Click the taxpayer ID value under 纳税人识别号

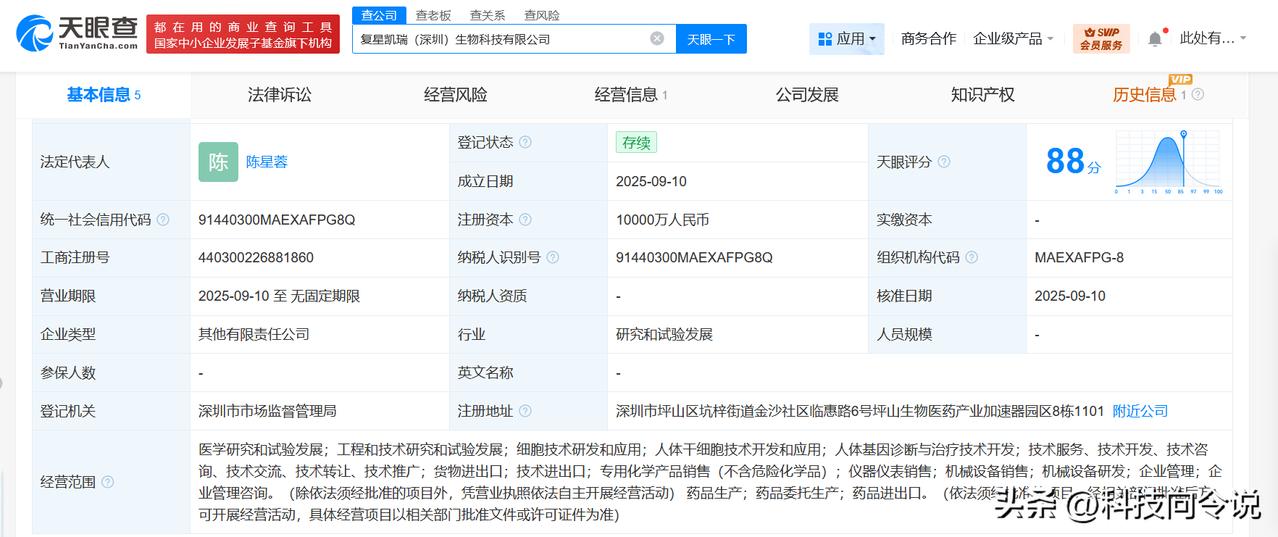(x=694, y=258)
